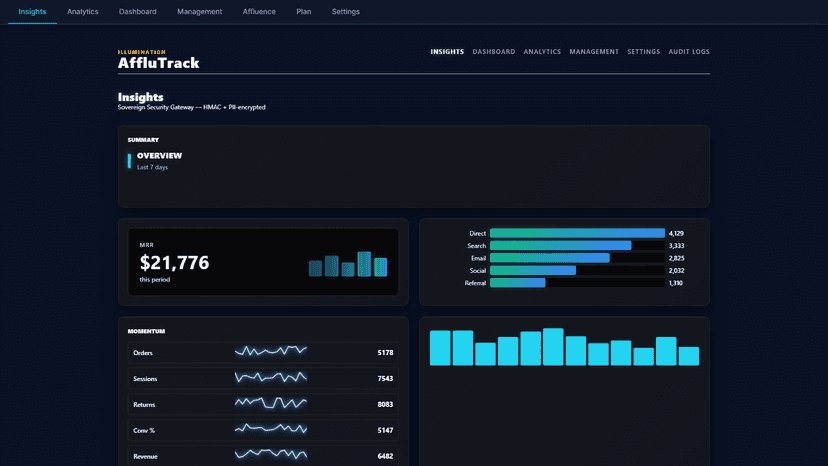The image size is (828, 466).
Task: Click the 5178 Orders value
Action: (x=385, y=352)
